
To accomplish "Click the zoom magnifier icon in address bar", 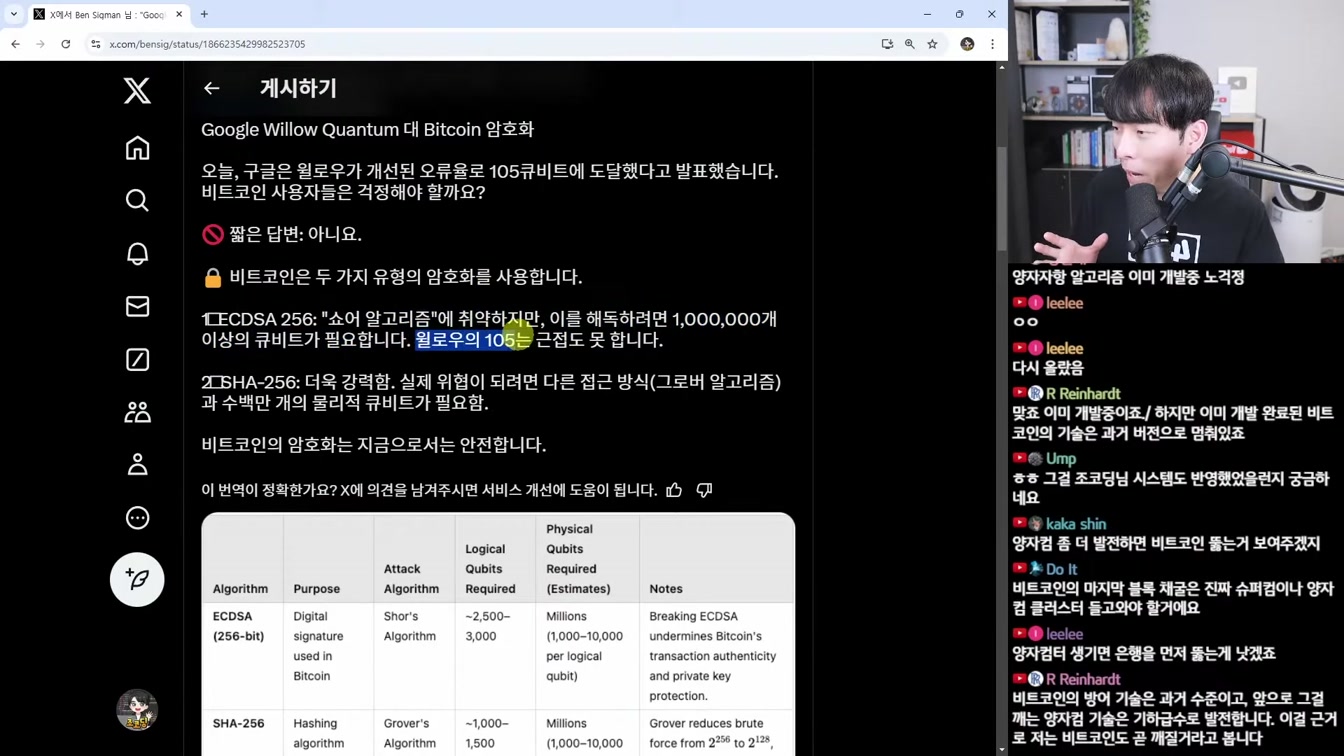I will 910,44.
